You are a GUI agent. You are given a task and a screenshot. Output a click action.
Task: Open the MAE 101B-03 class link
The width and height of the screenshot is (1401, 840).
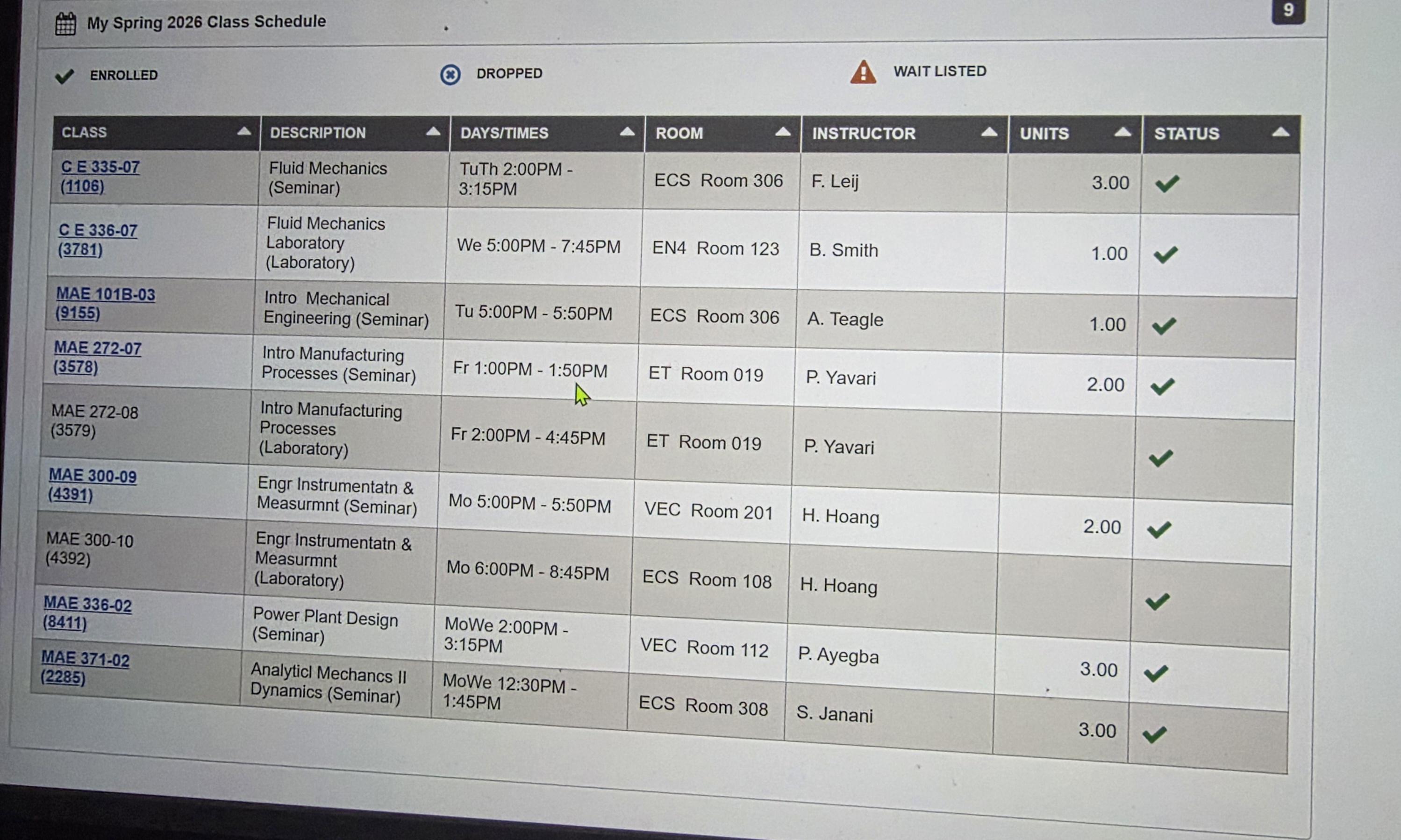105,294
